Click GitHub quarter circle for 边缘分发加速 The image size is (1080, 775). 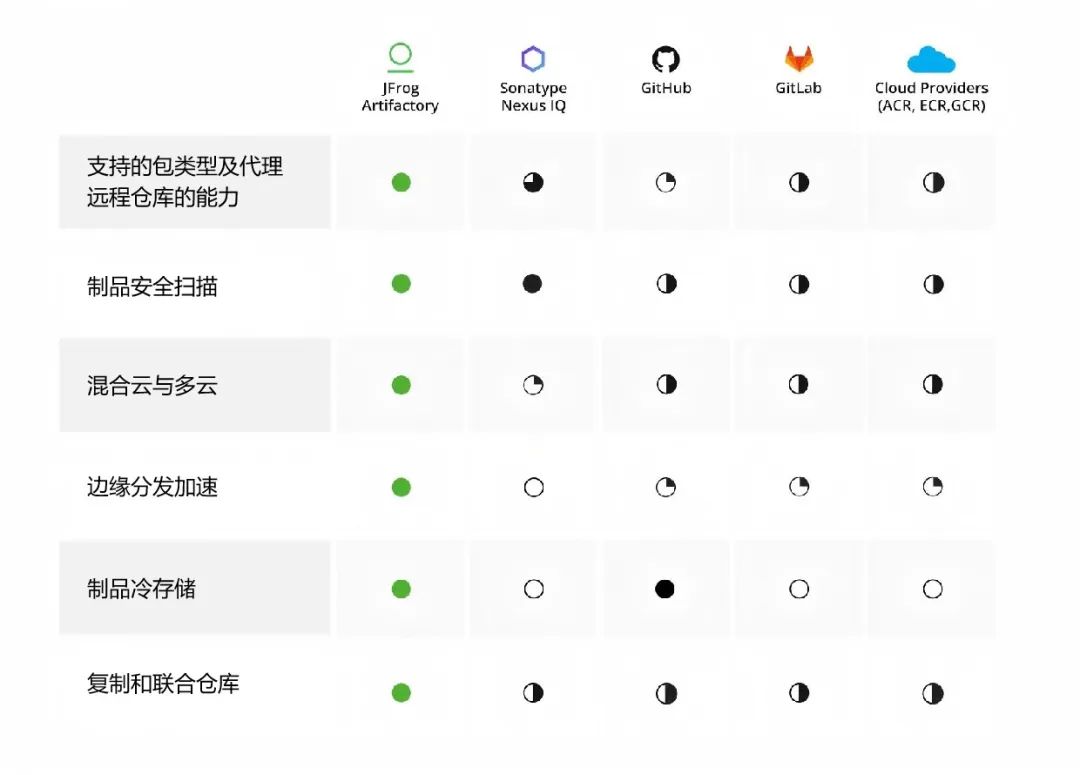coord(665,487)
